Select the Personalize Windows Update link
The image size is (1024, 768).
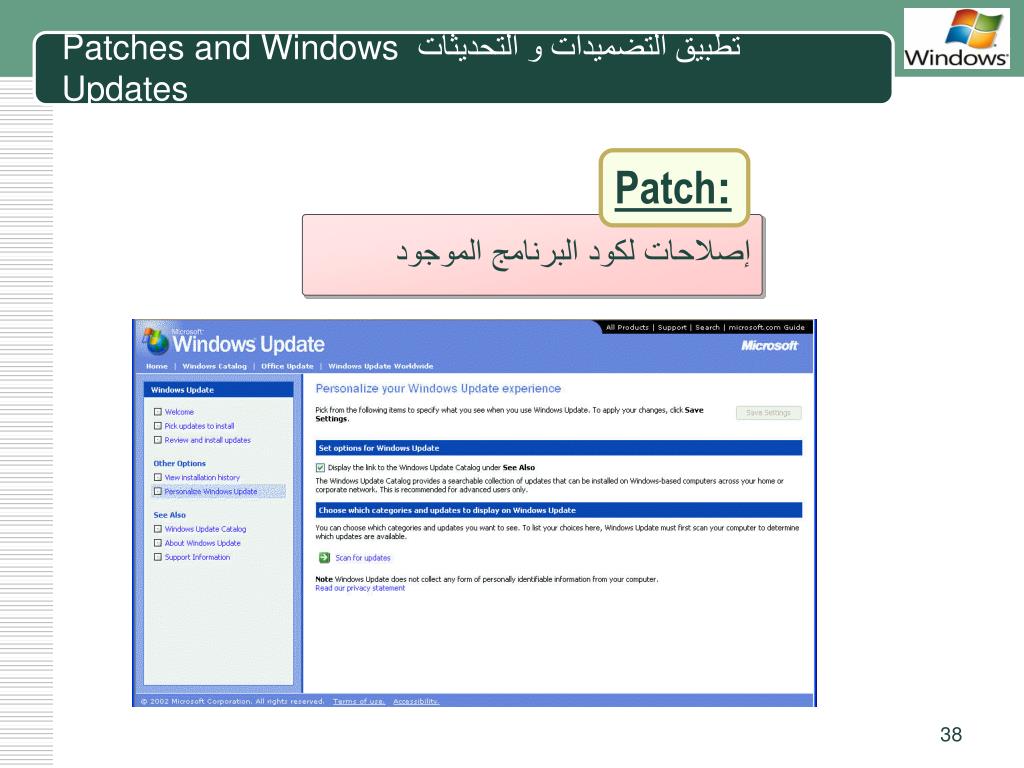coord(211,491)
